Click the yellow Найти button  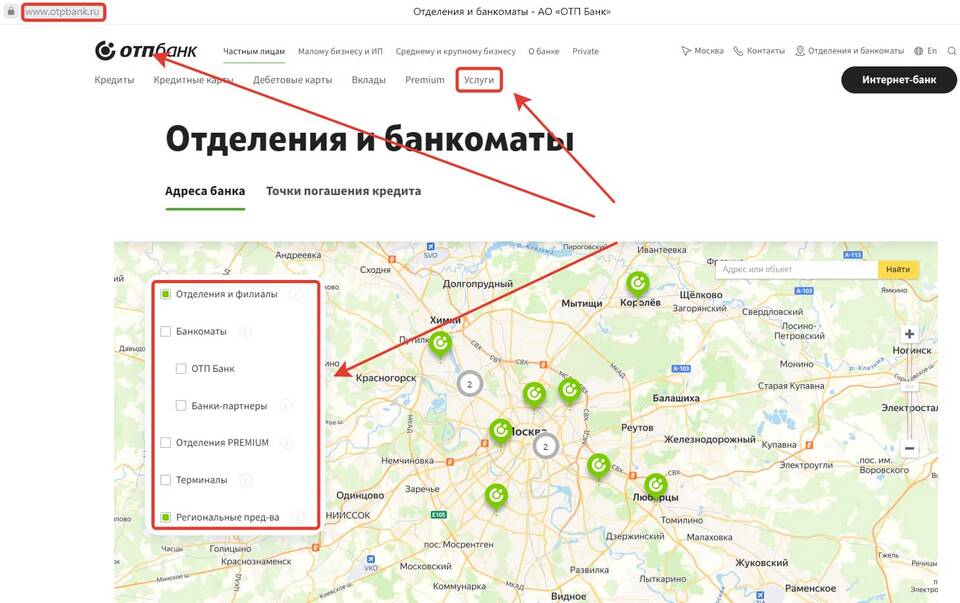click(898, 269)
